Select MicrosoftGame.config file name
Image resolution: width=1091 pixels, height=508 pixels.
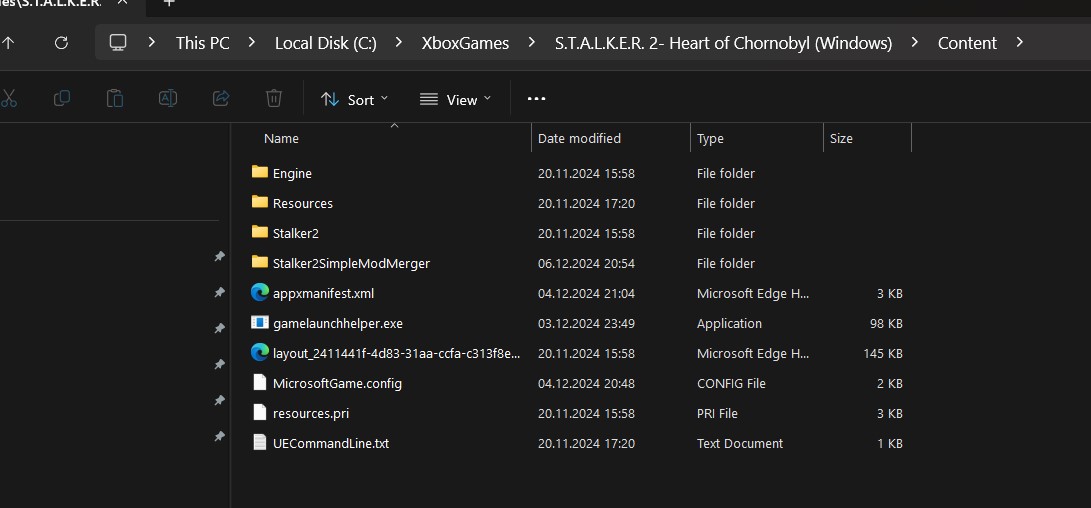click(x=337, y=383)
